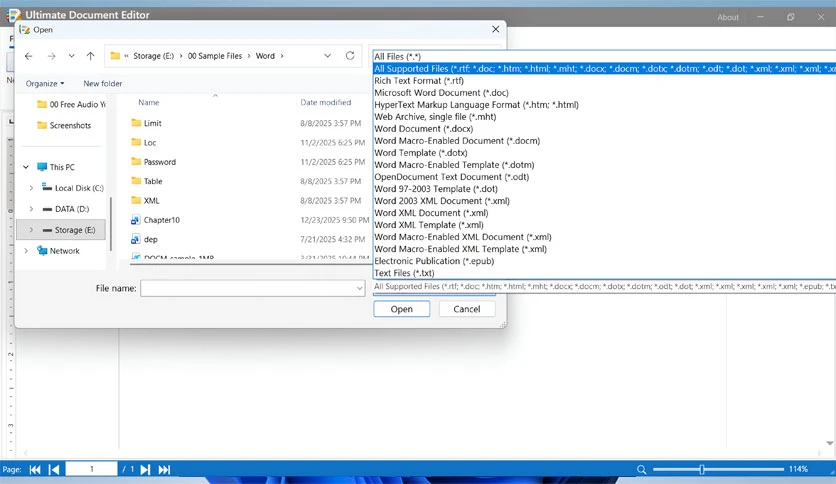The image size is (836, 484).
Task: Click the Open button
Action: tap(401, 309)
